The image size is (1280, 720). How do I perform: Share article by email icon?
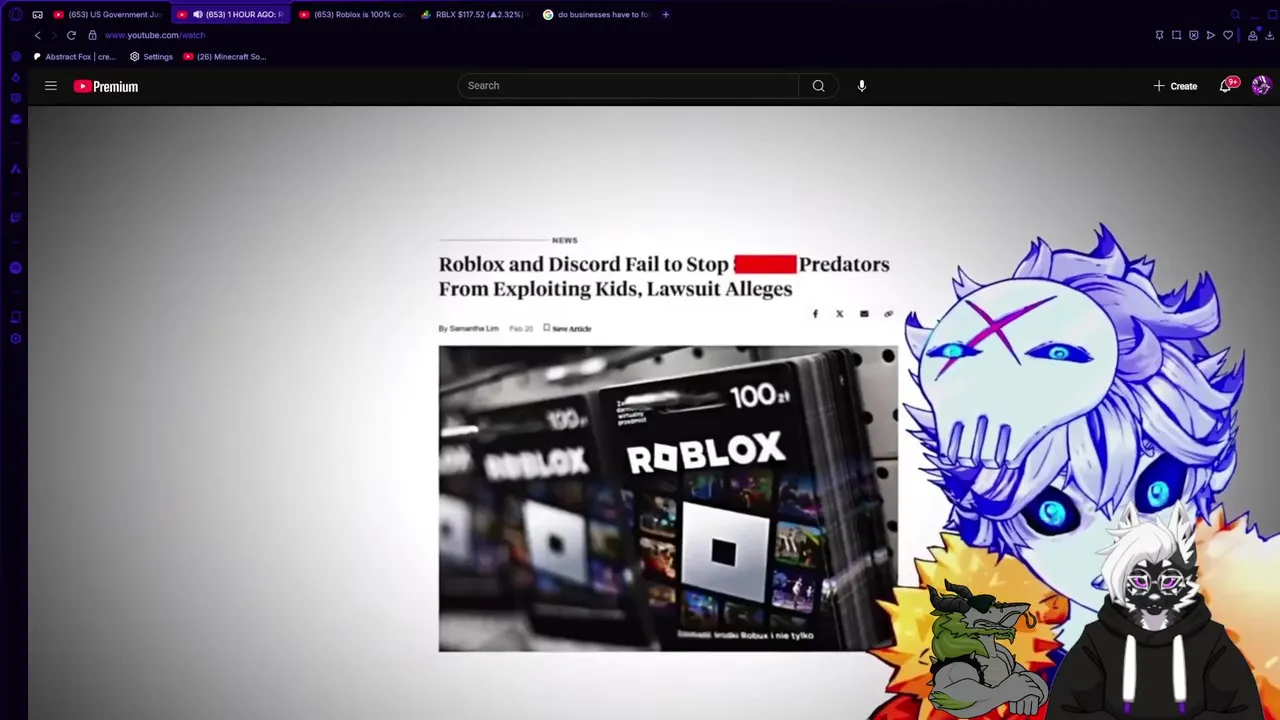(864, 314)
